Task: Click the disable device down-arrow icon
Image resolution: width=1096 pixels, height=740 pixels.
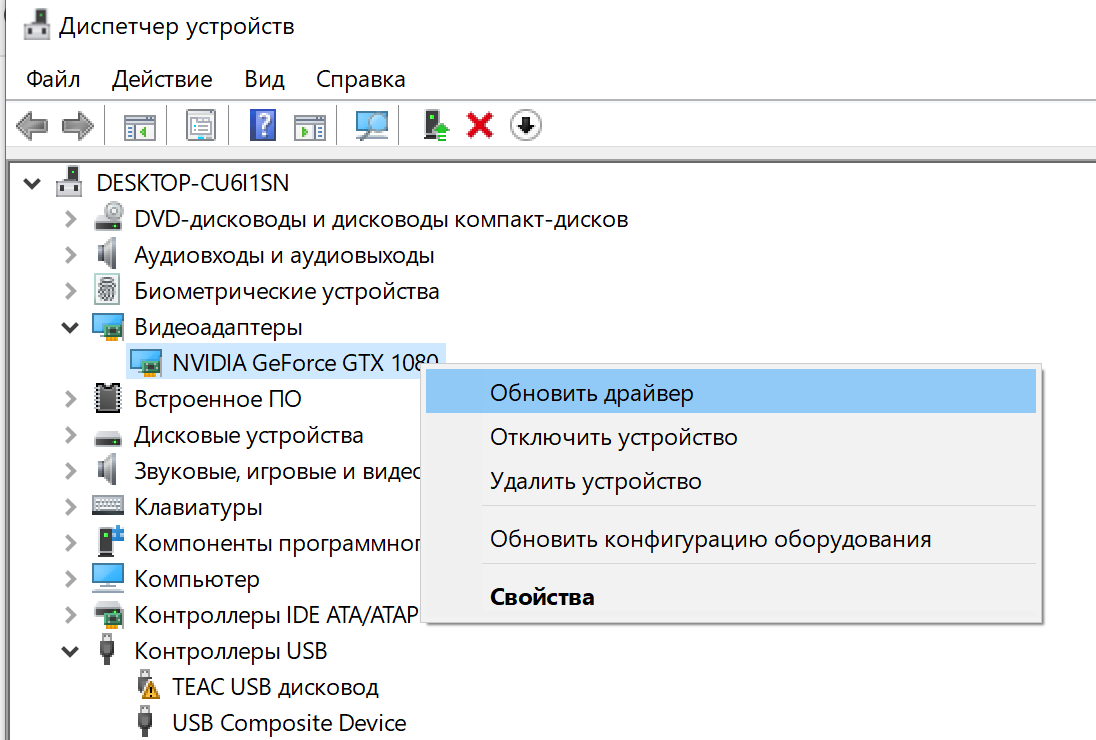Action: tap(526, 126)
